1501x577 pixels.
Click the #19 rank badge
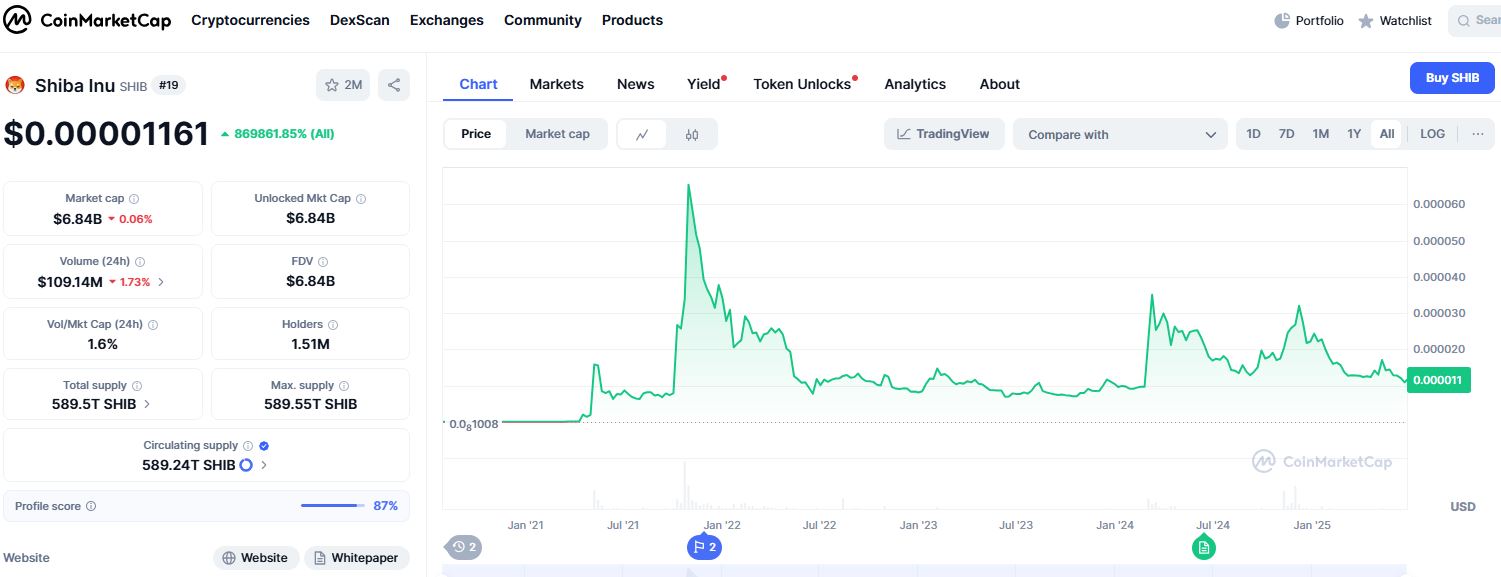pyautogui.click(x=168, y=85)
